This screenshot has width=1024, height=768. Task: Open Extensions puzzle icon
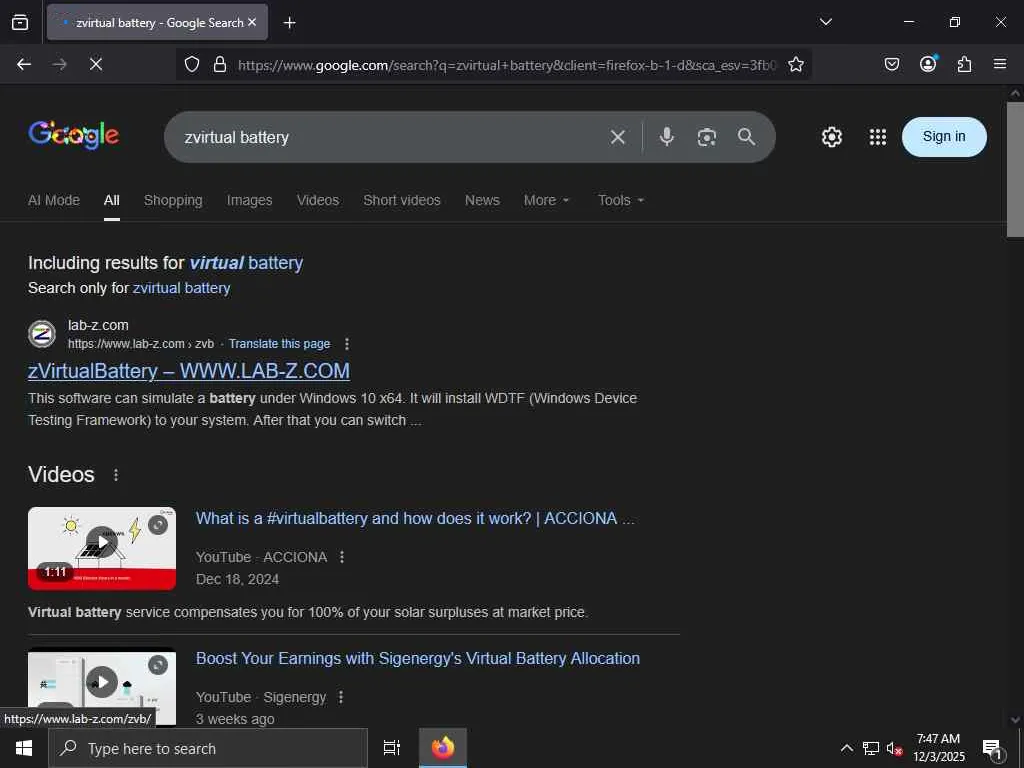[x=964, y=64]
